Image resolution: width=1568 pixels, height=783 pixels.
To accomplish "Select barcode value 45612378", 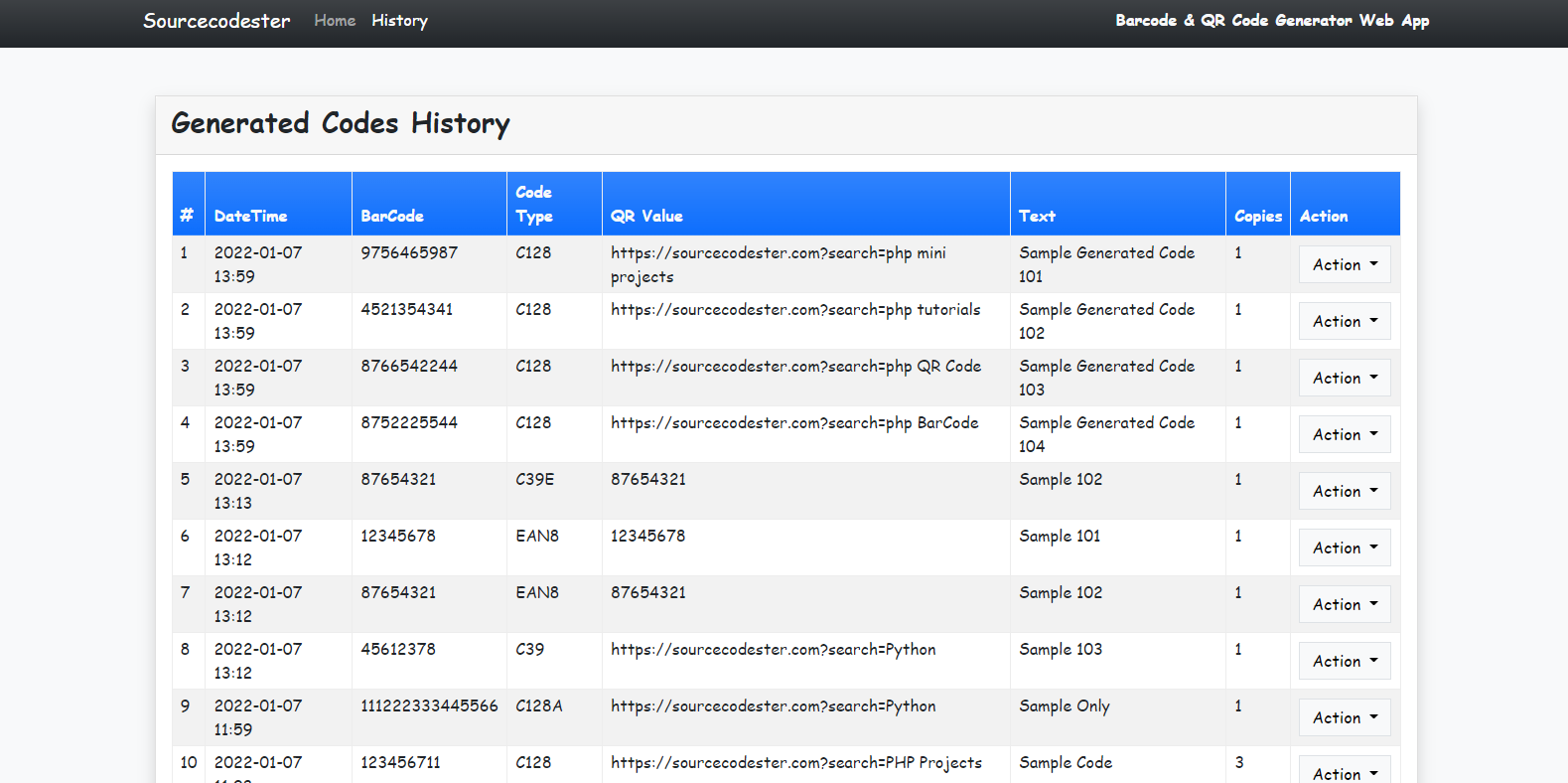I will click(398, 650).
